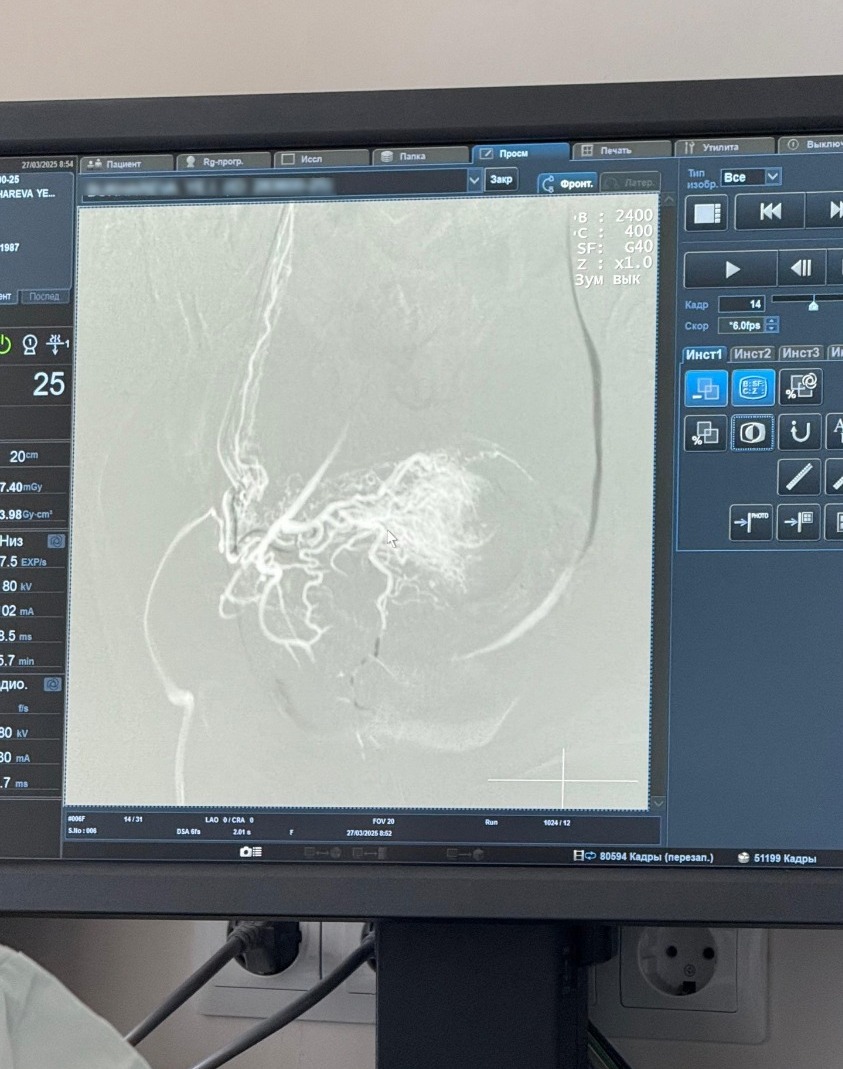Open the multi-image tile view icon

(x=707, y=213)
